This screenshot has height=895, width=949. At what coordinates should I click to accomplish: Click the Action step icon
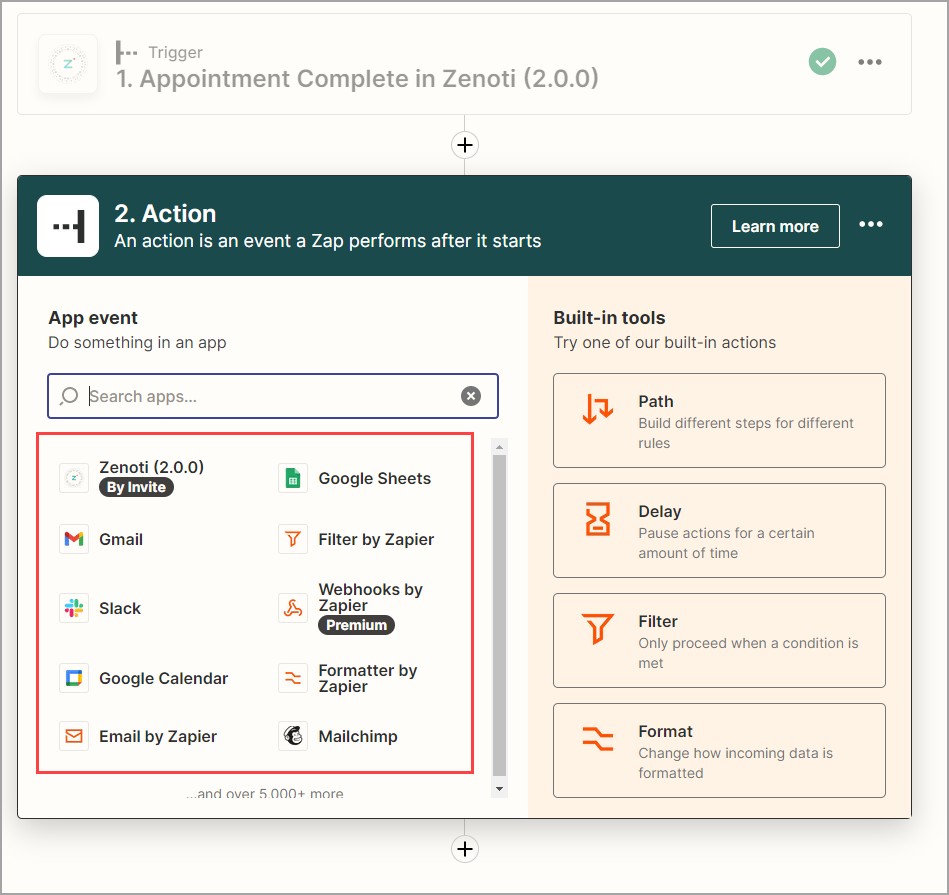pos(68,226)
